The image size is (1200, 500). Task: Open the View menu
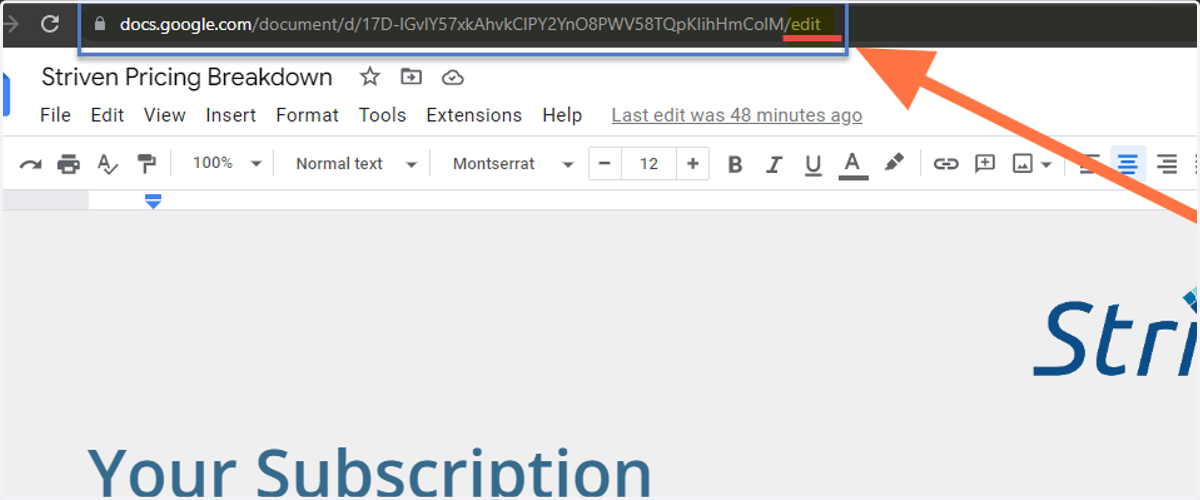165,115
